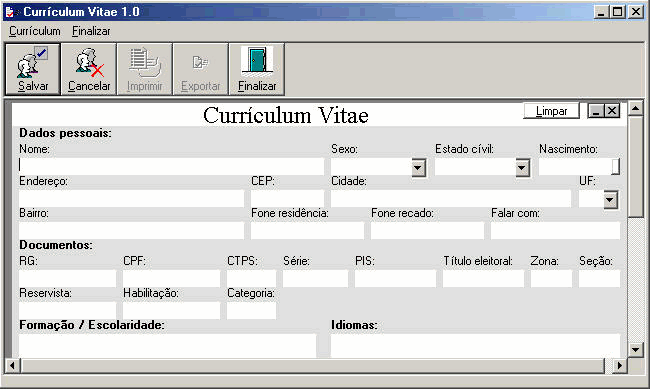Click into the Idiomas text area
The height and width of the screenshot is (389, 650).
coord(475,346)
